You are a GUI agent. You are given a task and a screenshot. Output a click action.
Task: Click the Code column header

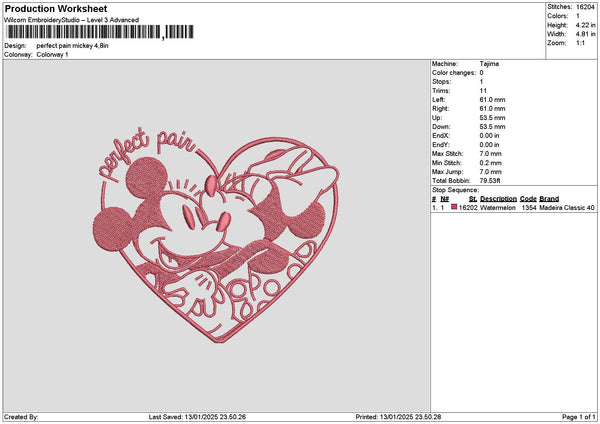click(528, 199)
